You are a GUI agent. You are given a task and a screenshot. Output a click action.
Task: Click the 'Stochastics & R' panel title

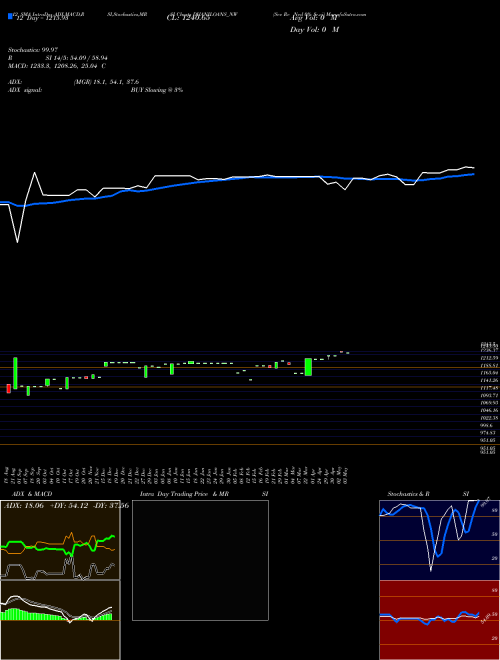tap(408, 494)
